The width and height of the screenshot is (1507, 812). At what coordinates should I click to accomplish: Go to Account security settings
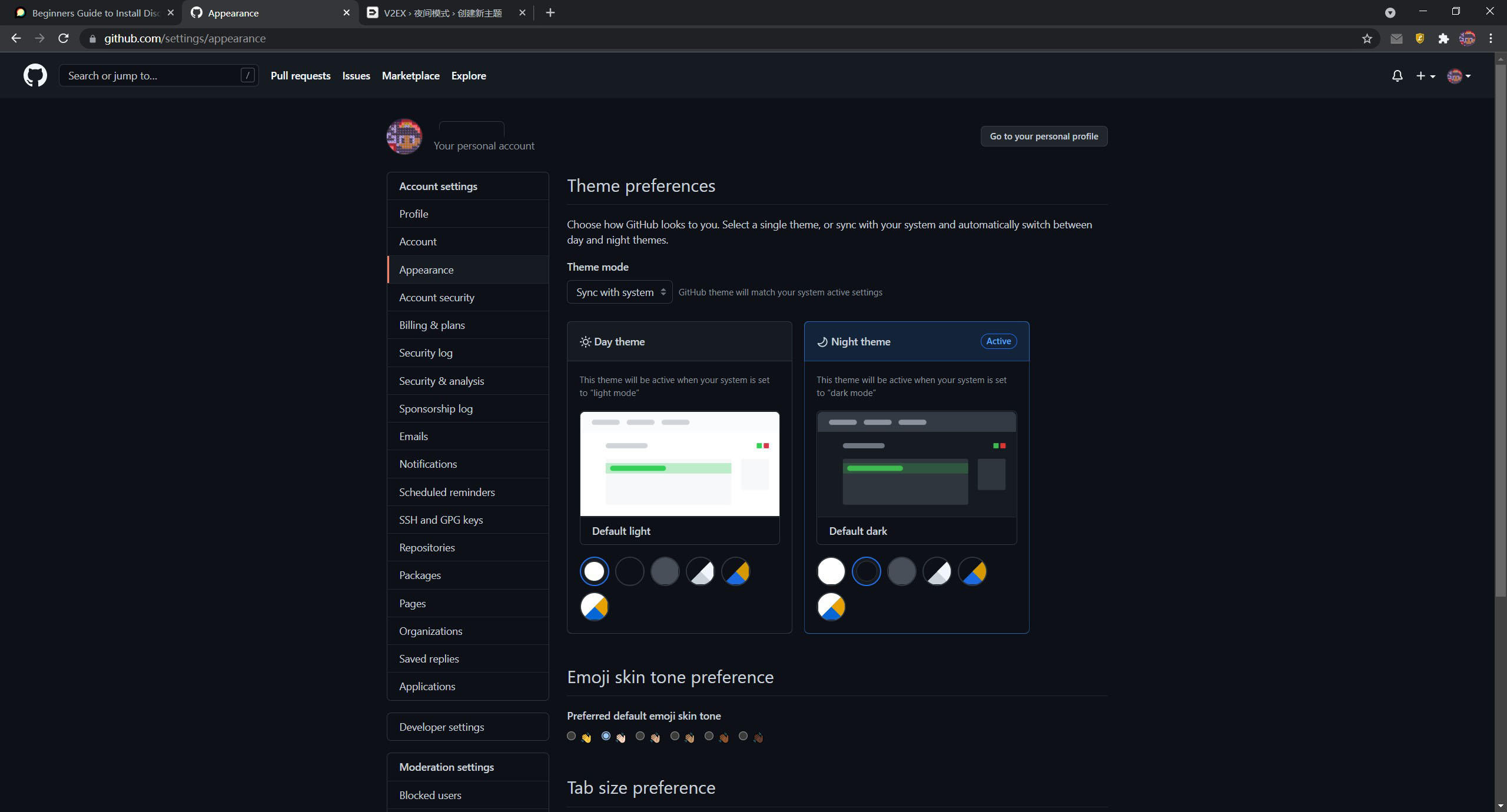click(436, 298)
